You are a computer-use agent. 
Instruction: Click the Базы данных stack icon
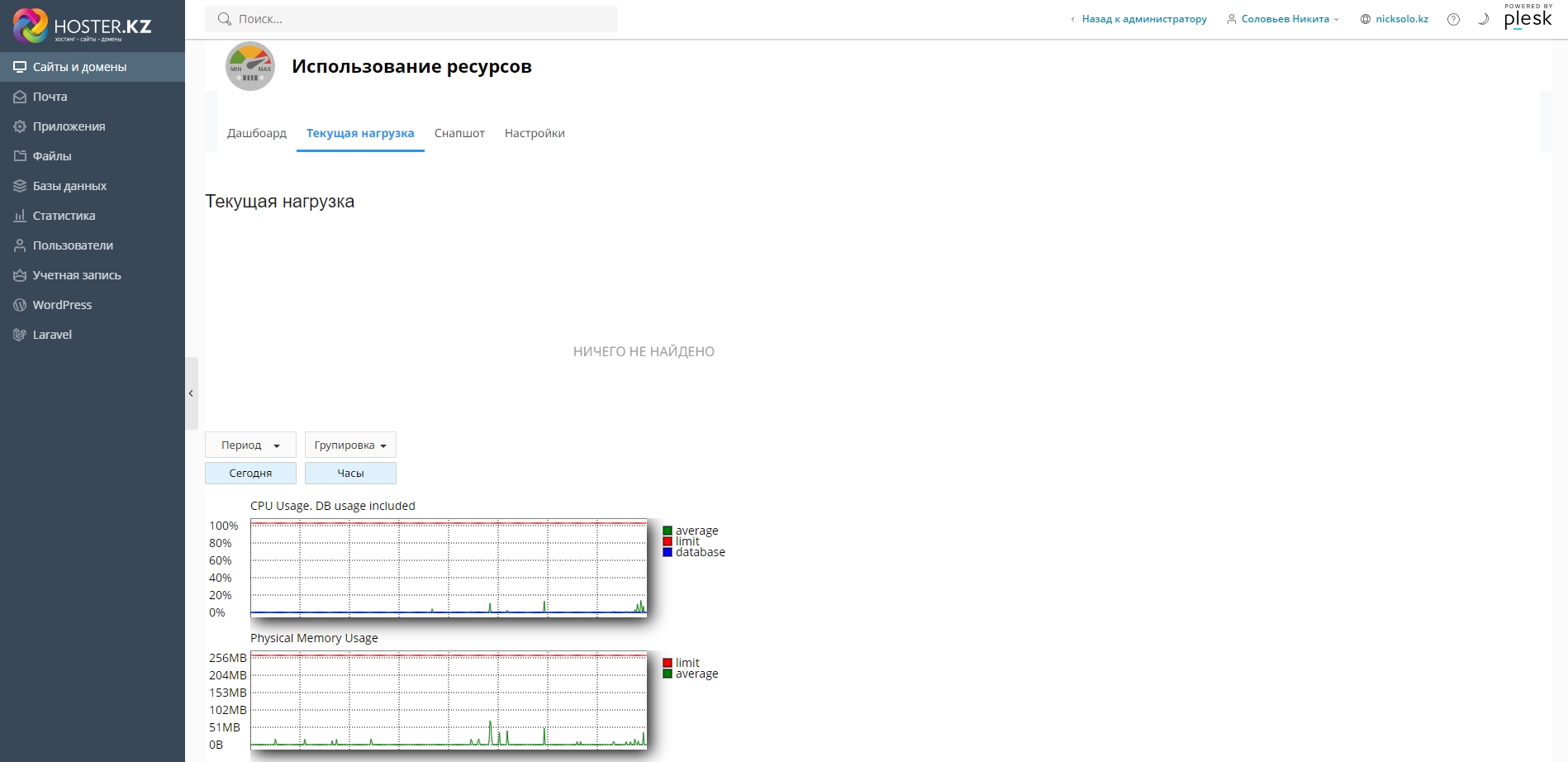click(20, 186)
